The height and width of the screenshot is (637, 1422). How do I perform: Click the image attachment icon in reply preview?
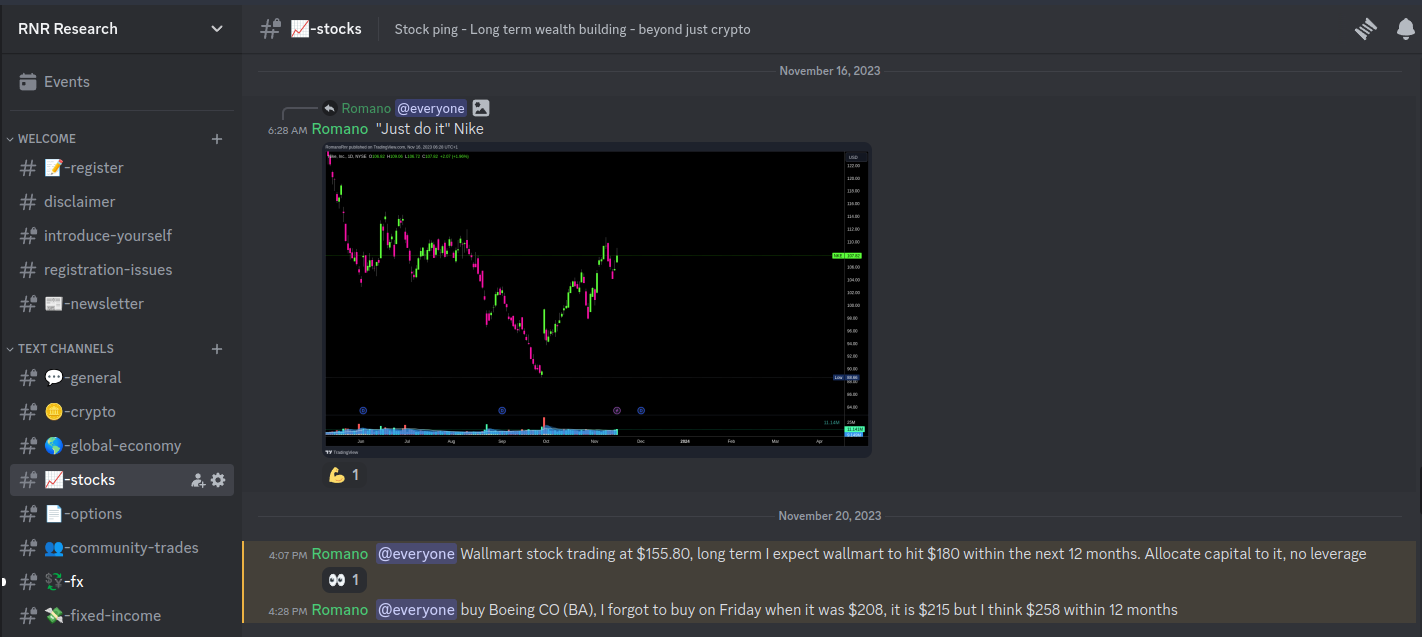(481, 108)
